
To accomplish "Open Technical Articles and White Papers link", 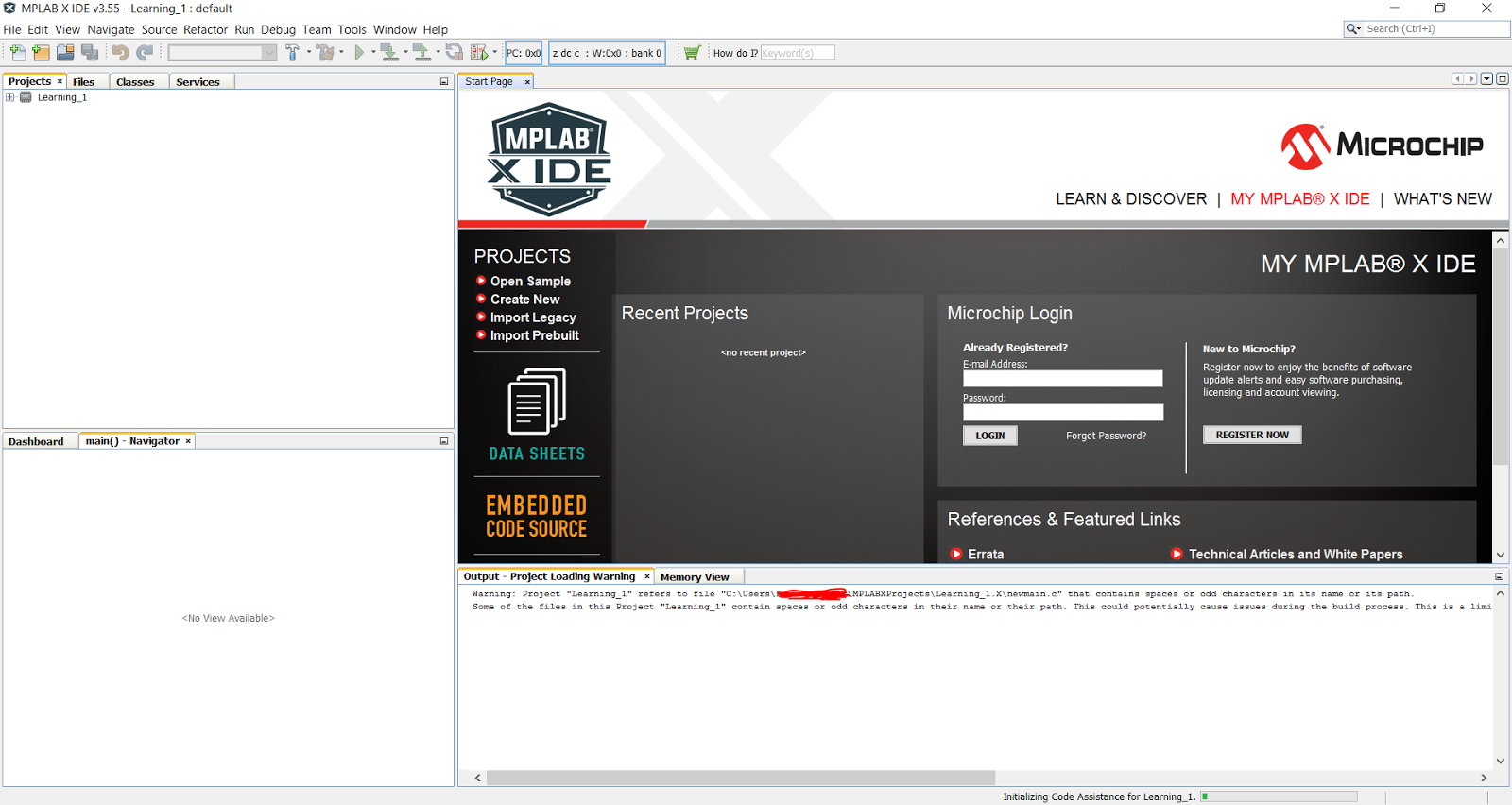I will coord(1296,555).
